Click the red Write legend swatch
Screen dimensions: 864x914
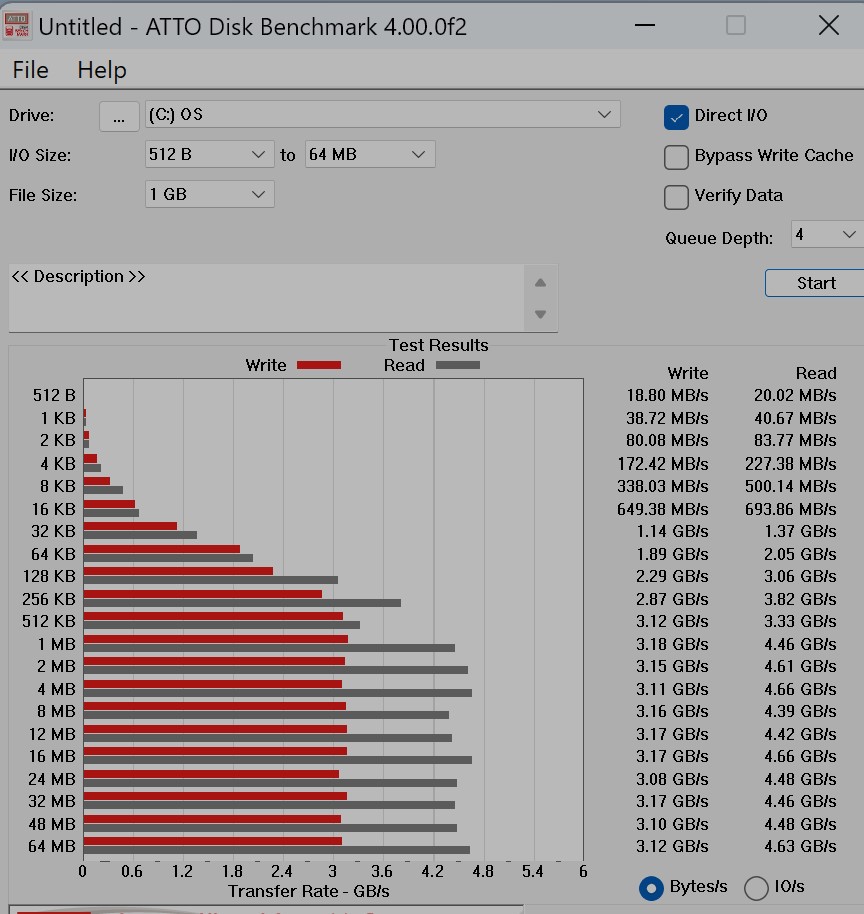tap(319, 366)
